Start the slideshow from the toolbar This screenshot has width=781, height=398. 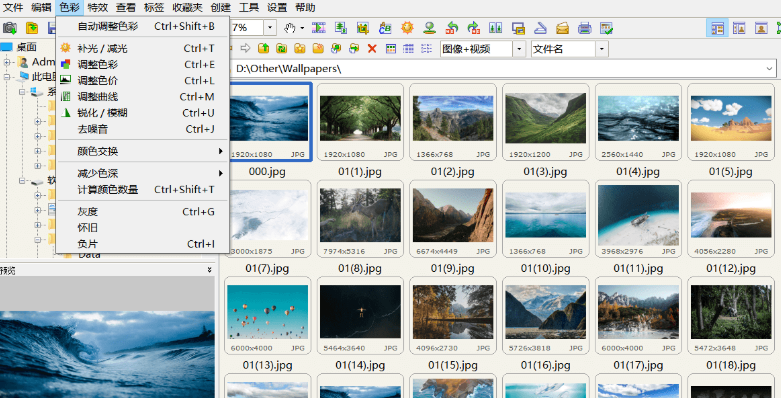pyautogui.click(x=319, y=28)
